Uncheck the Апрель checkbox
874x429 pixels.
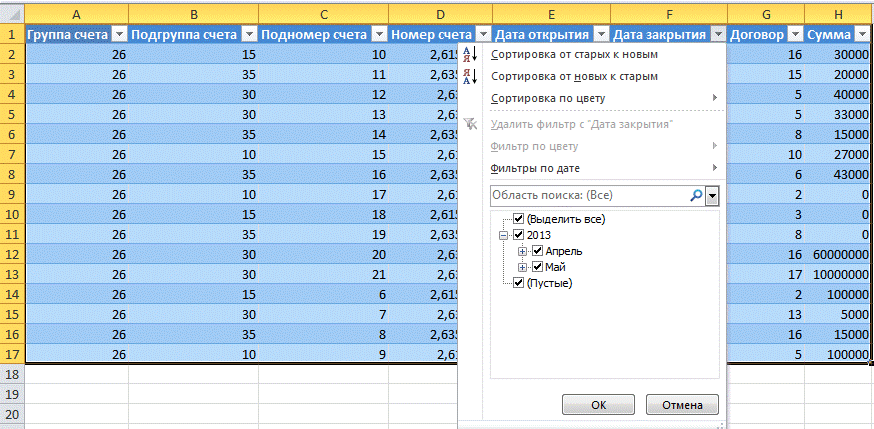[537, 251]
